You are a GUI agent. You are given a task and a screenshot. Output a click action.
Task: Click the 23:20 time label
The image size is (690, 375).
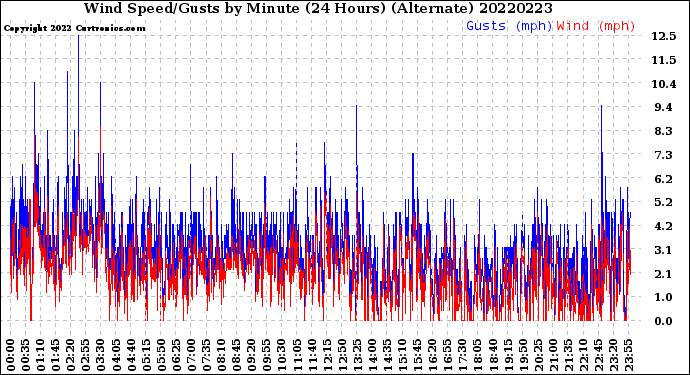click(613, 355)
